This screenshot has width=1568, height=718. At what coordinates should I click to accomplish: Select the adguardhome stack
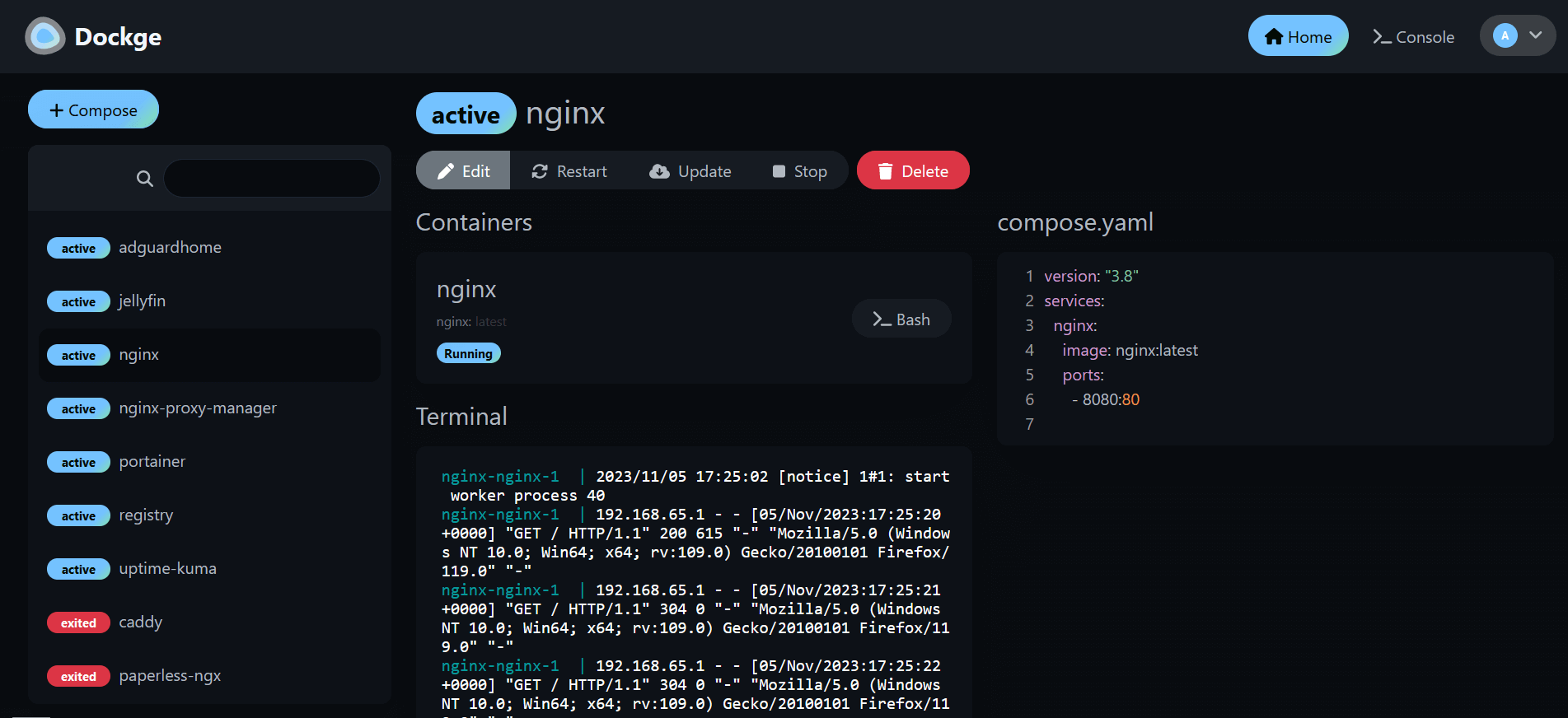click(x=170, y=248)
